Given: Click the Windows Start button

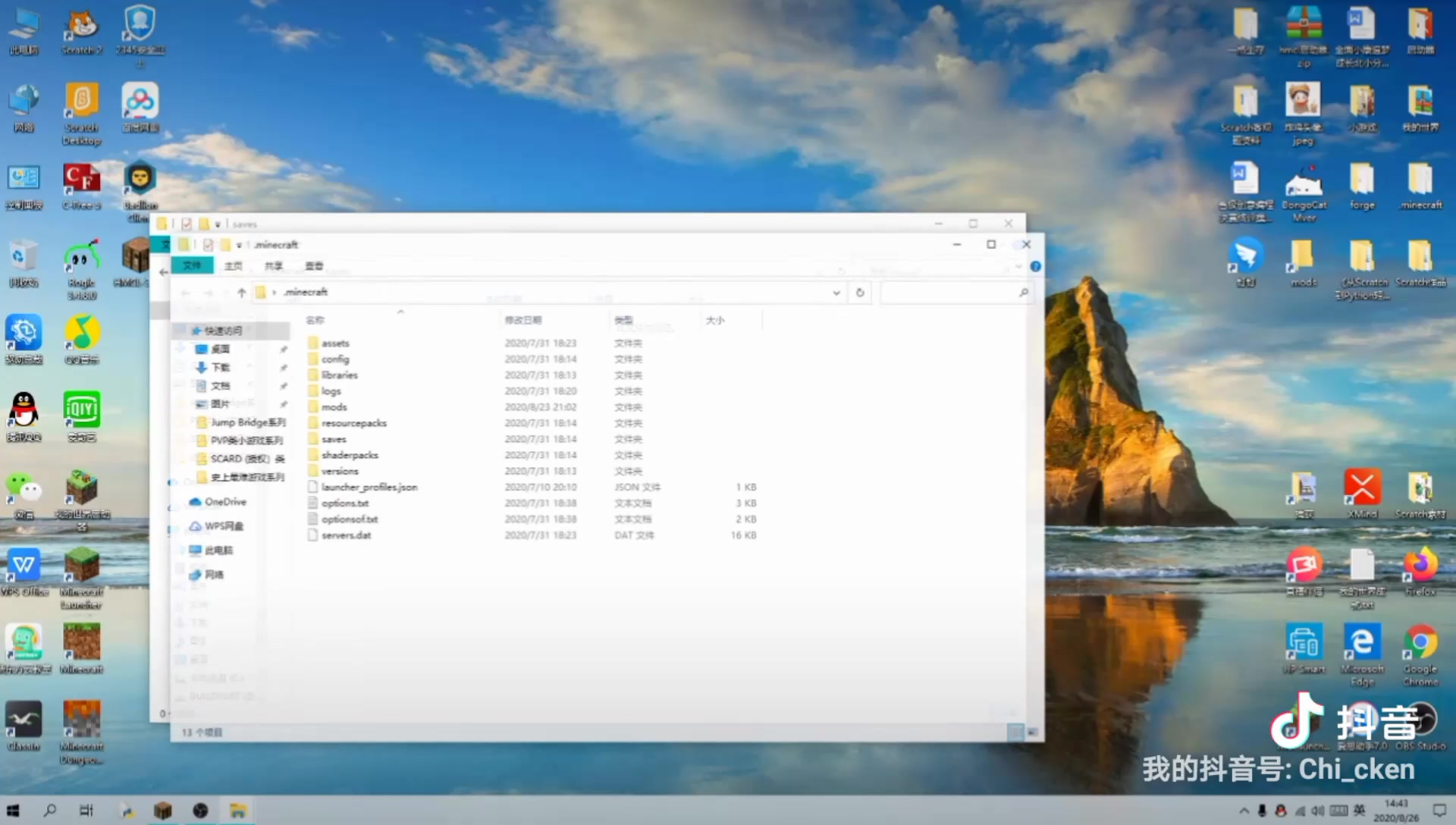Looking at the screenshot, I should (x=13, y=811).
